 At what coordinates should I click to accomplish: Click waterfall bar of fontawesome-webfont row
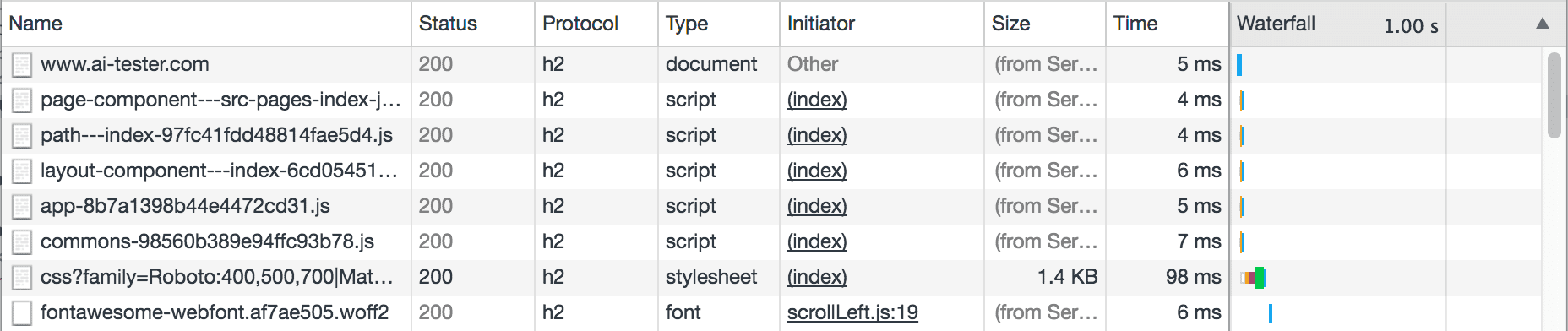tap(1271, 313)
